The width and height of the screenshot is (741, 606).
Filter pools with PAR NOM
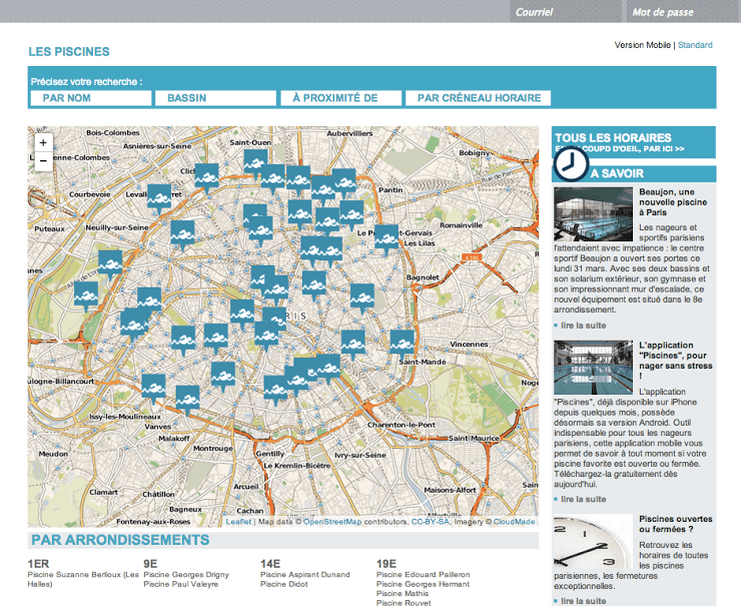[x=91, y=98]
